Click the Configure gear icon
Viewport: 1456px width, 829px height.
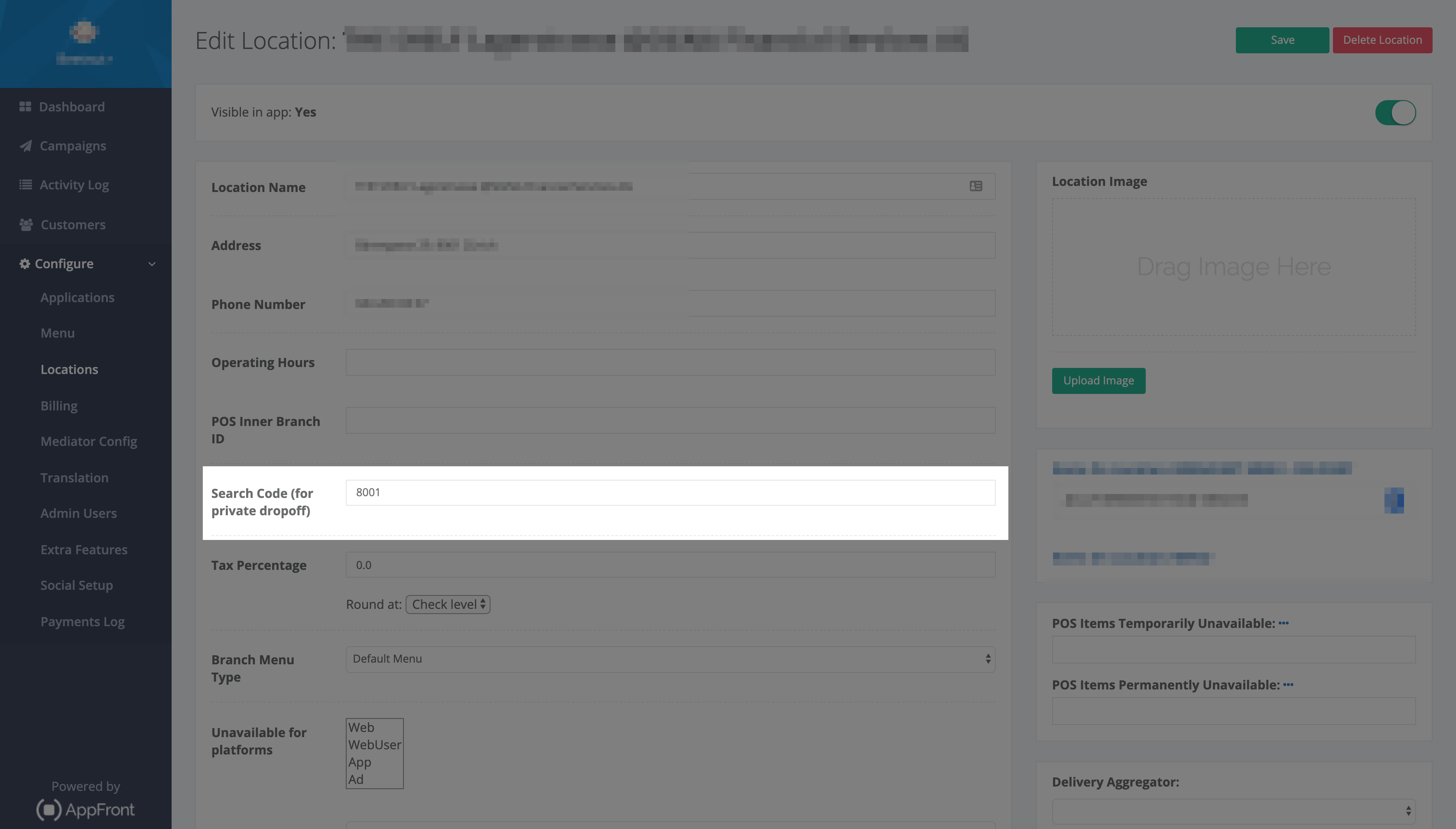point(24,263)
